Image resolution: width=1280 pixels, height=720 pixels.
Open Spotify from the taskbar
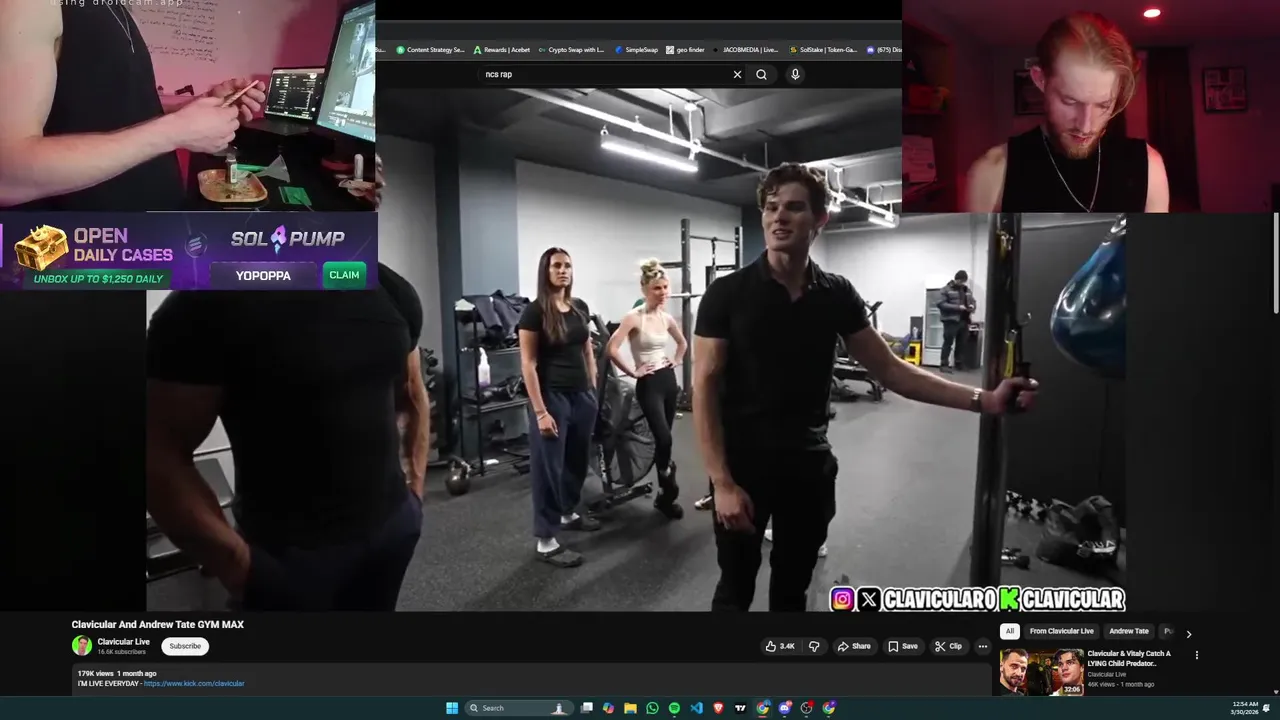click(674, 708)
